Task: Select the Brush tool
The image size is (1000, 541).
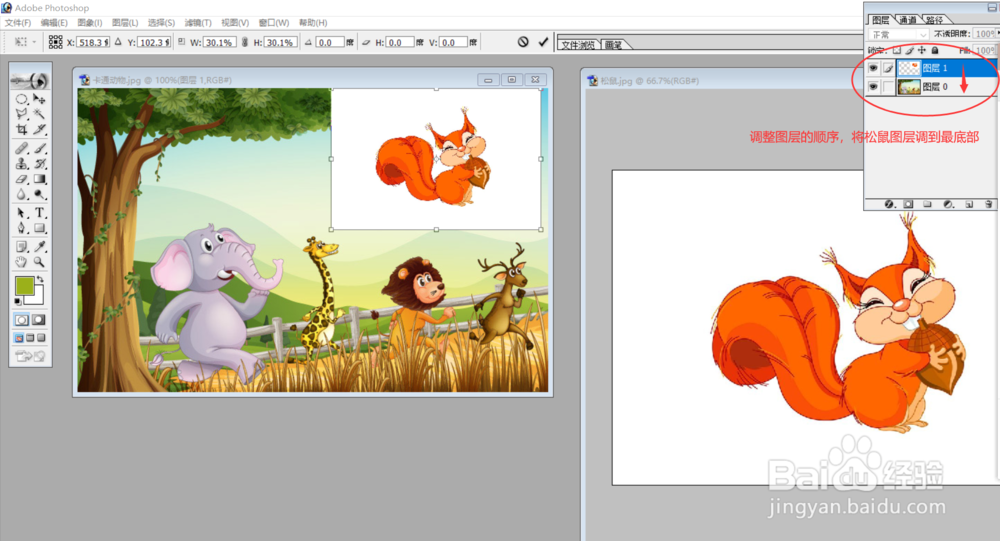Action: click(x=40, y=149)
